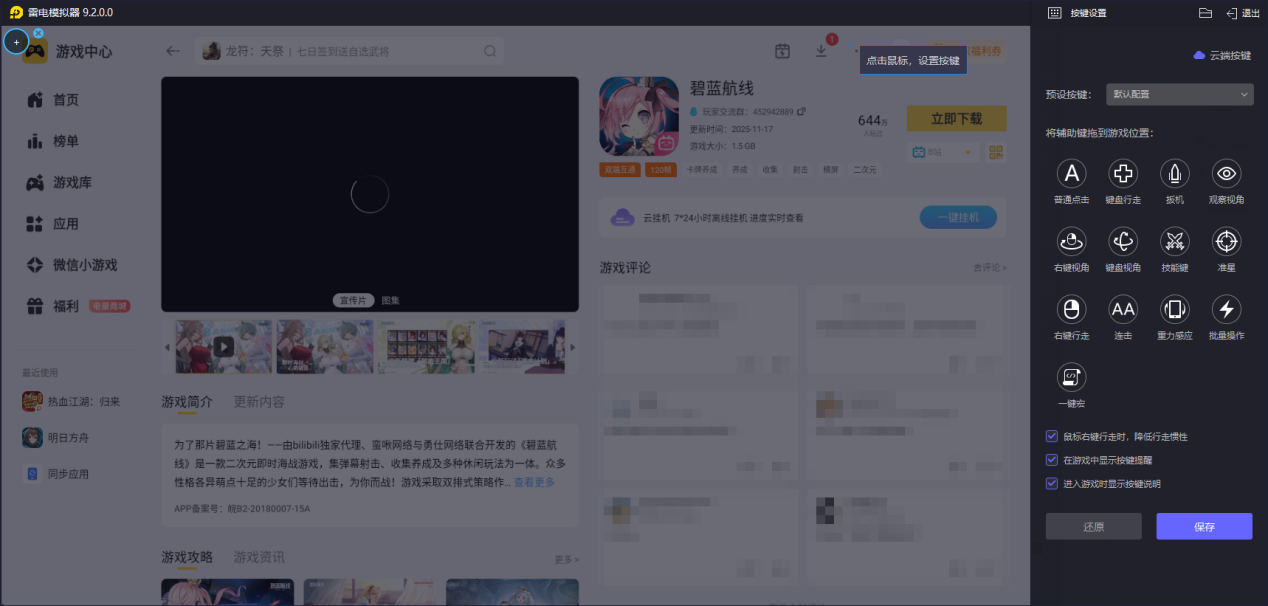Click the search magnifier icon
This screenshot has width=1268, height=606.
pos(490,51)
